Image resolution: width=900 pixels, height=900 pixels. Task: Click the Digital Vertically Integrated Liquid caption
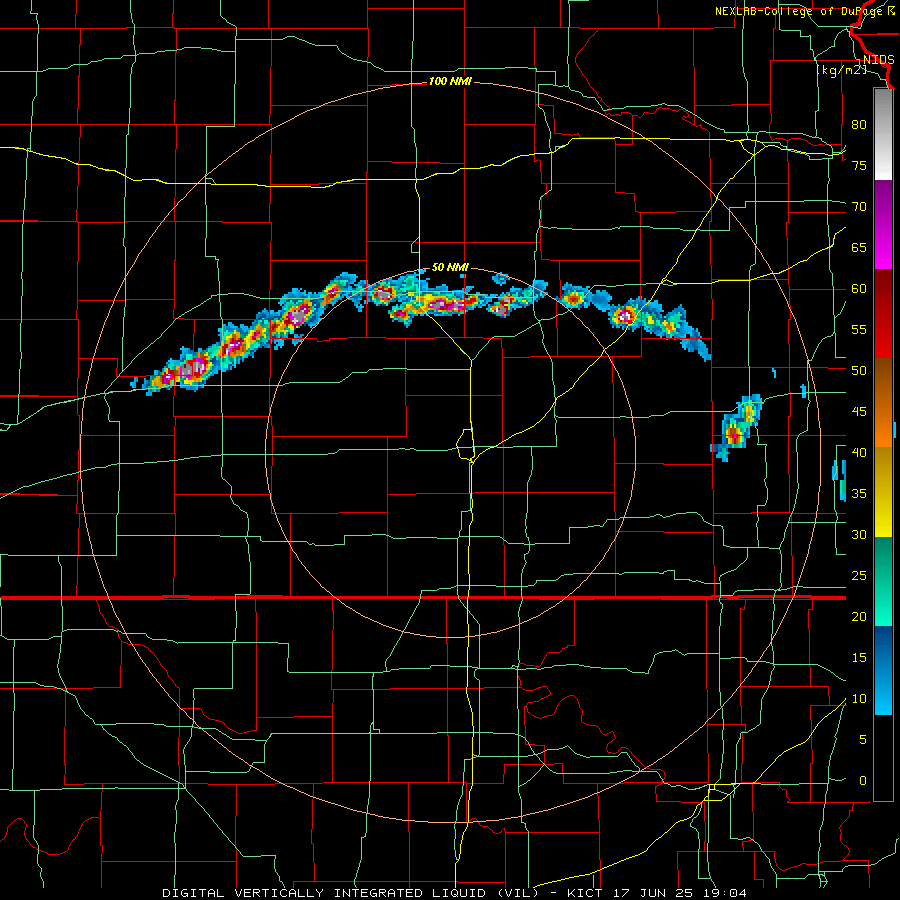[455, 893]
